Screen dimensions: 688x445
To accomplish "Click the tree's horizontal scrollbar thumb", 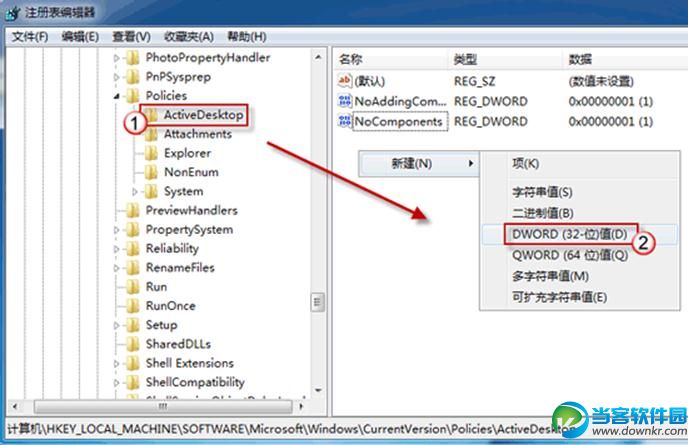I will [x=163, y=407].
